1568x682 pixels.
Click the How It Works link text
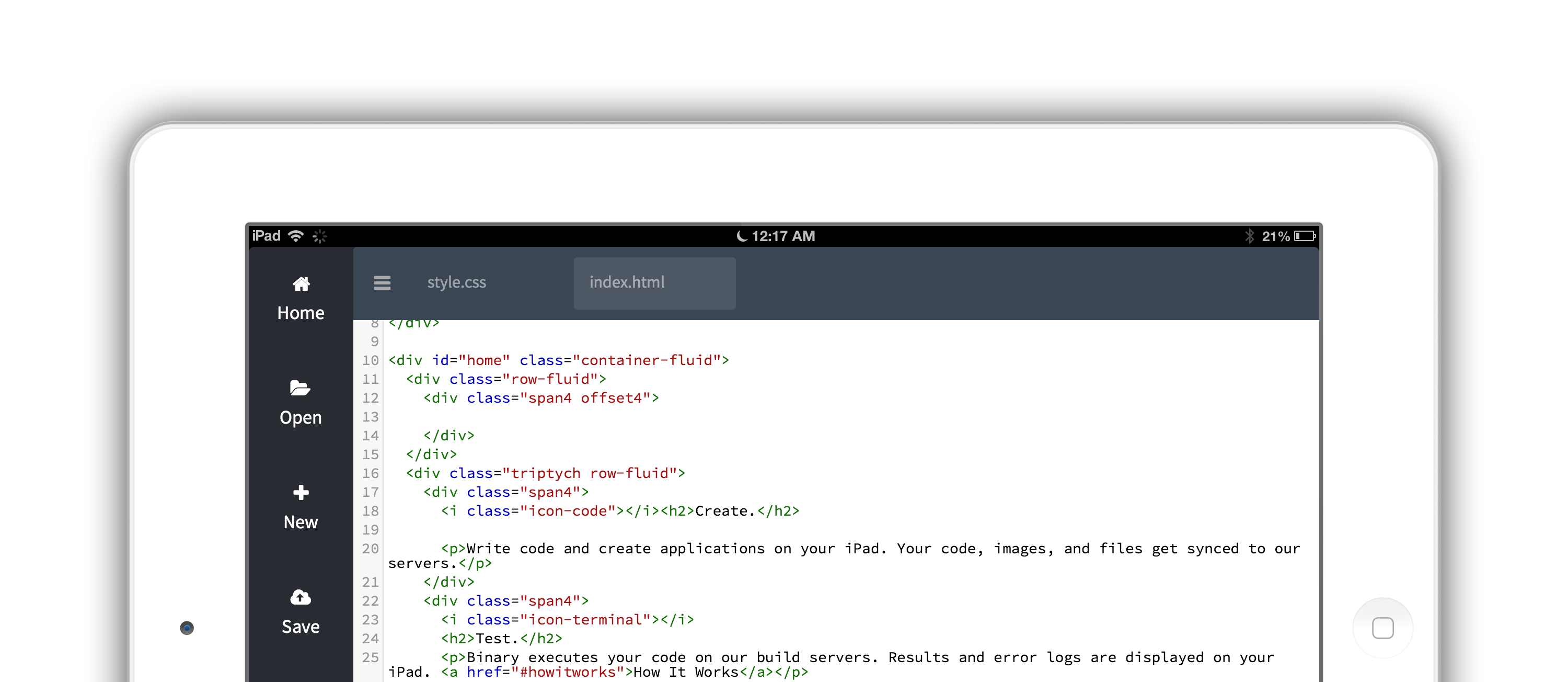687,672
